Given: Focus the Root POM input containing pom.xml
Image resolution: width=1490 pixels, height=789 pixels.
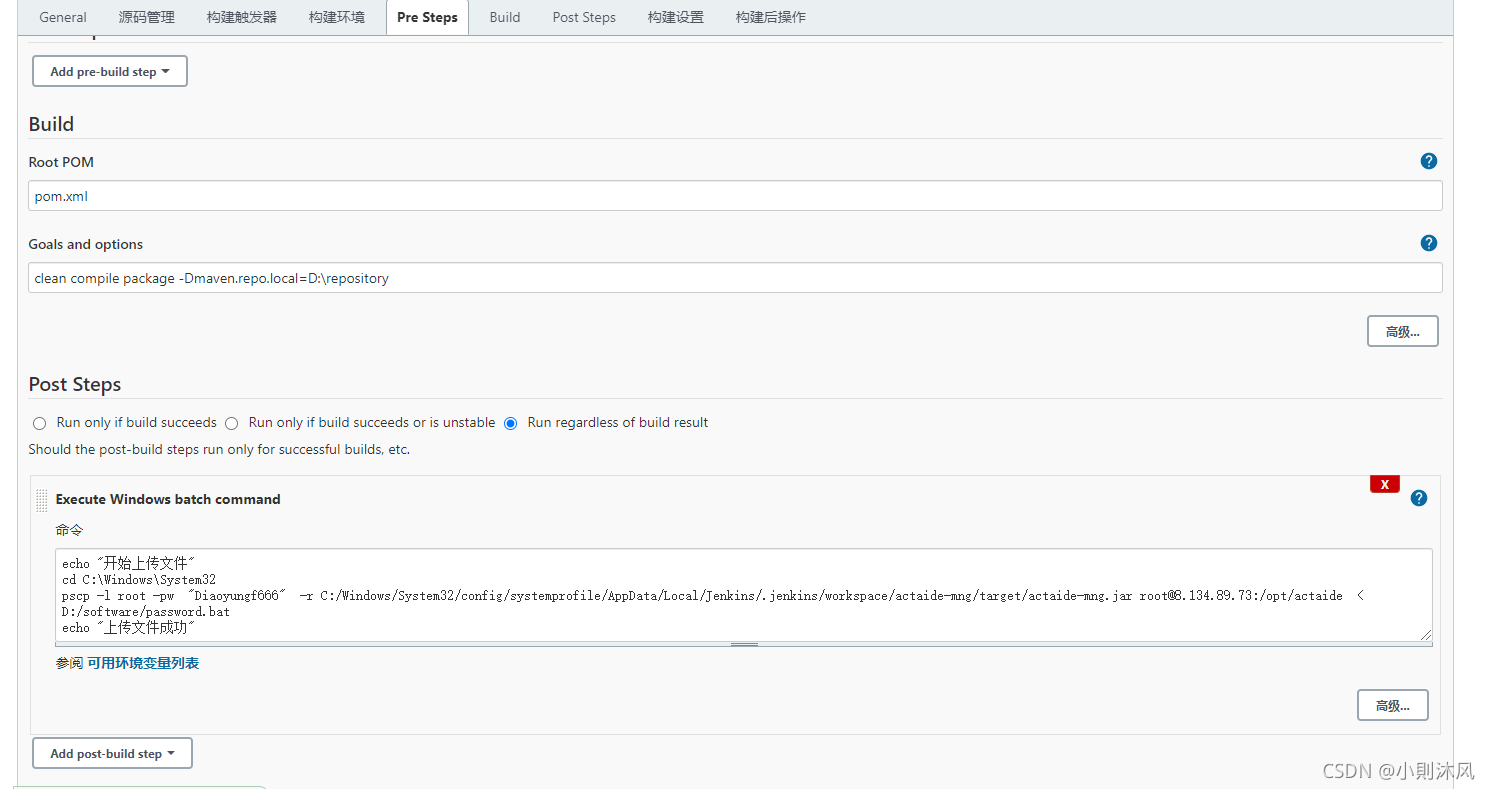Looking at the screenshot, I should [735, 196].
